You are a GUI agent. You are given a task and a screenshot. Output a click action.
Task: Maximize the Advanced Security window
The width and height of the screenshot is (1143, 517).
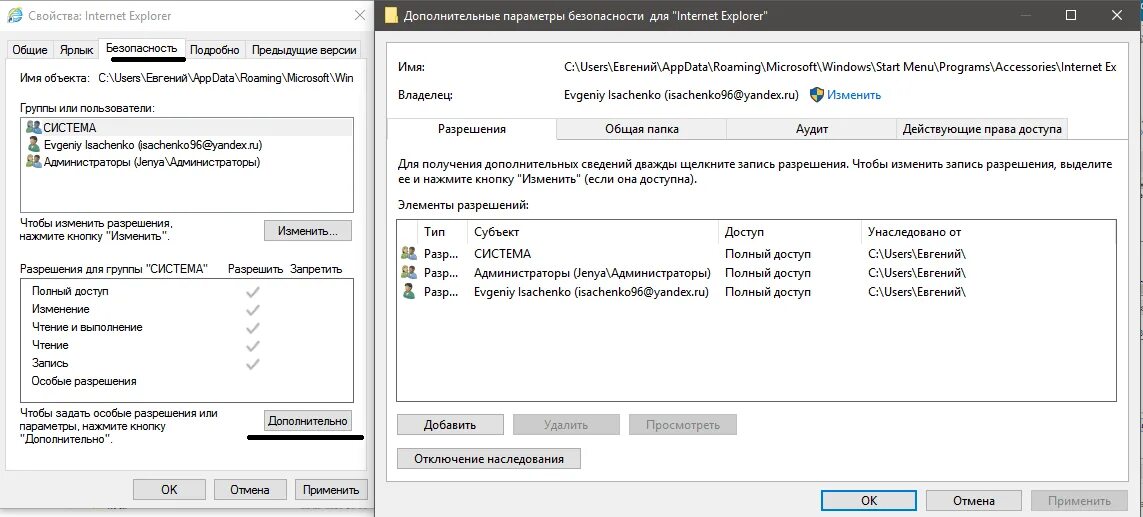point(1071,15)
